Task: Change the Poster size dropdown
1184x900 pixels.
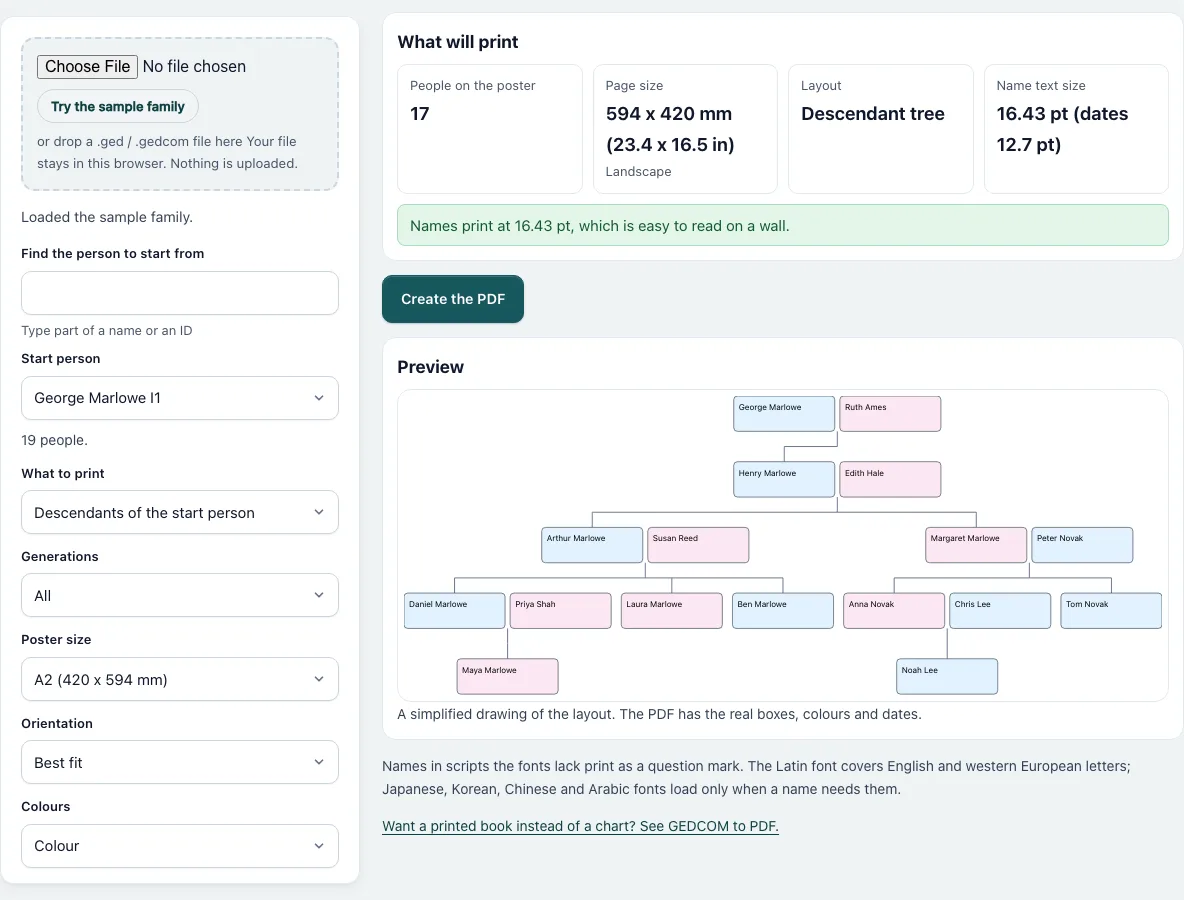Action: point(180,680)
